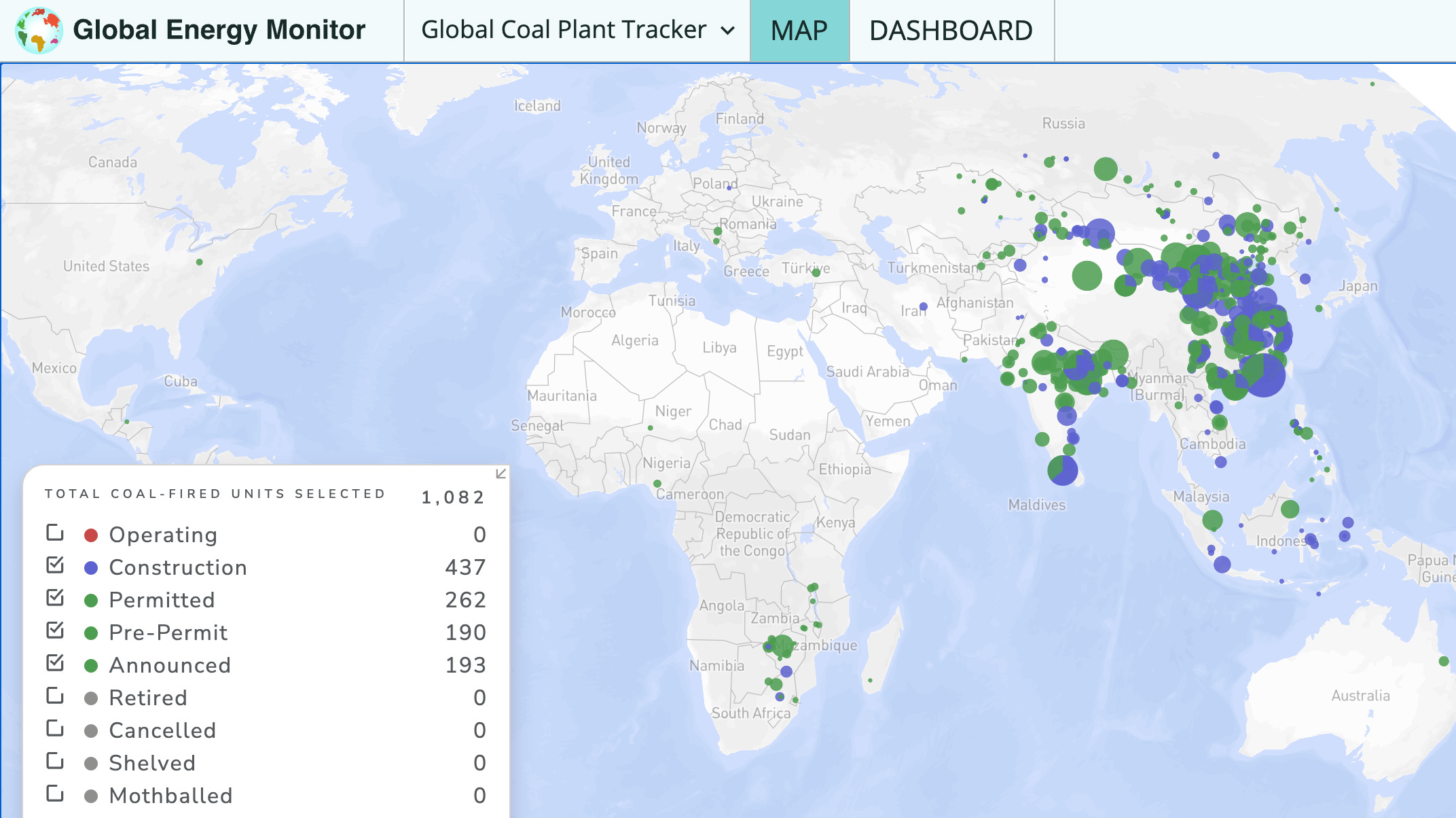Viewport: 1456px width, 818px height.
Task: Enable the Operating checkbox
Action: point(55,533)
